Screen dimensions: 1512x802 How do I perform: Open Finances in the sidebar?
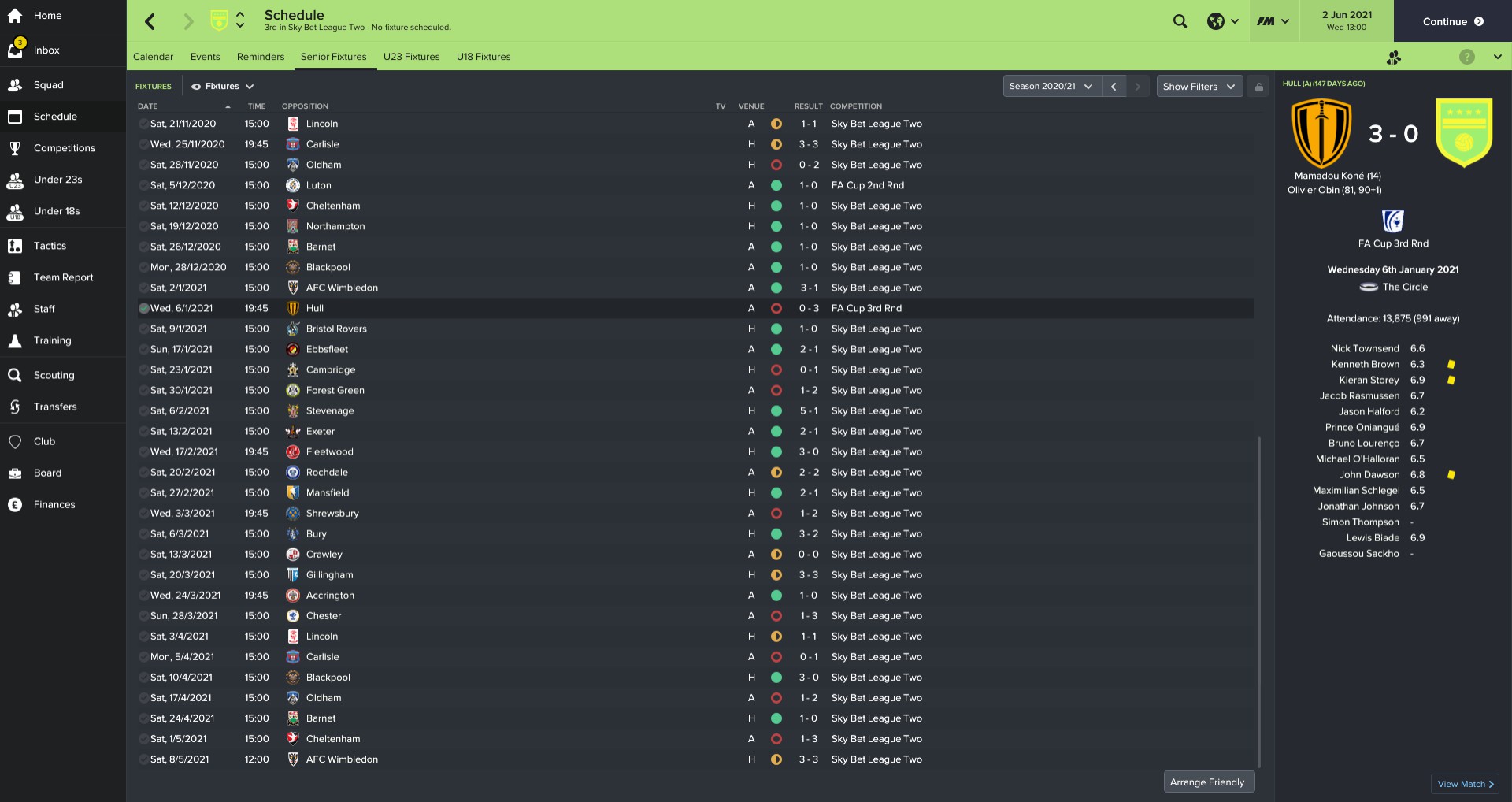click(x=54, y=504)
